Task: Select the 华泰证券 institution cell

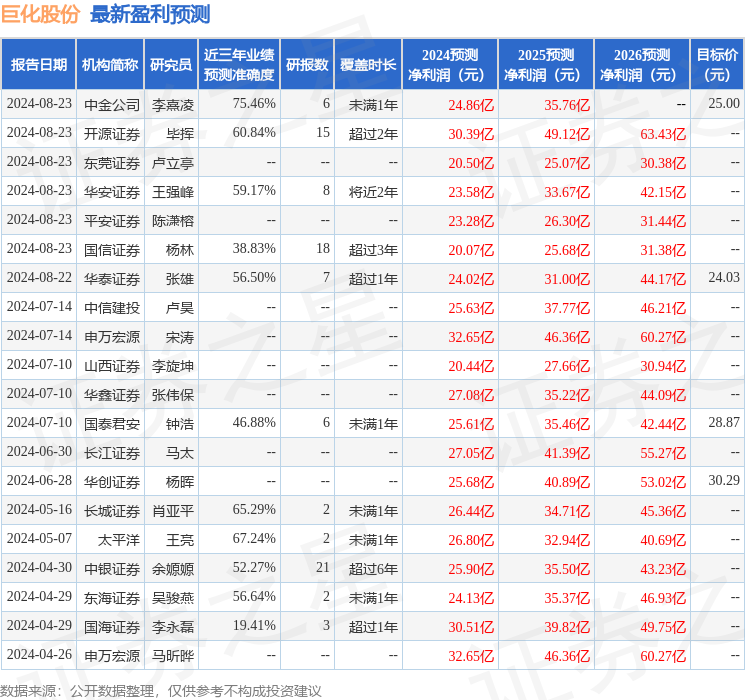Action: click(112, 279)
